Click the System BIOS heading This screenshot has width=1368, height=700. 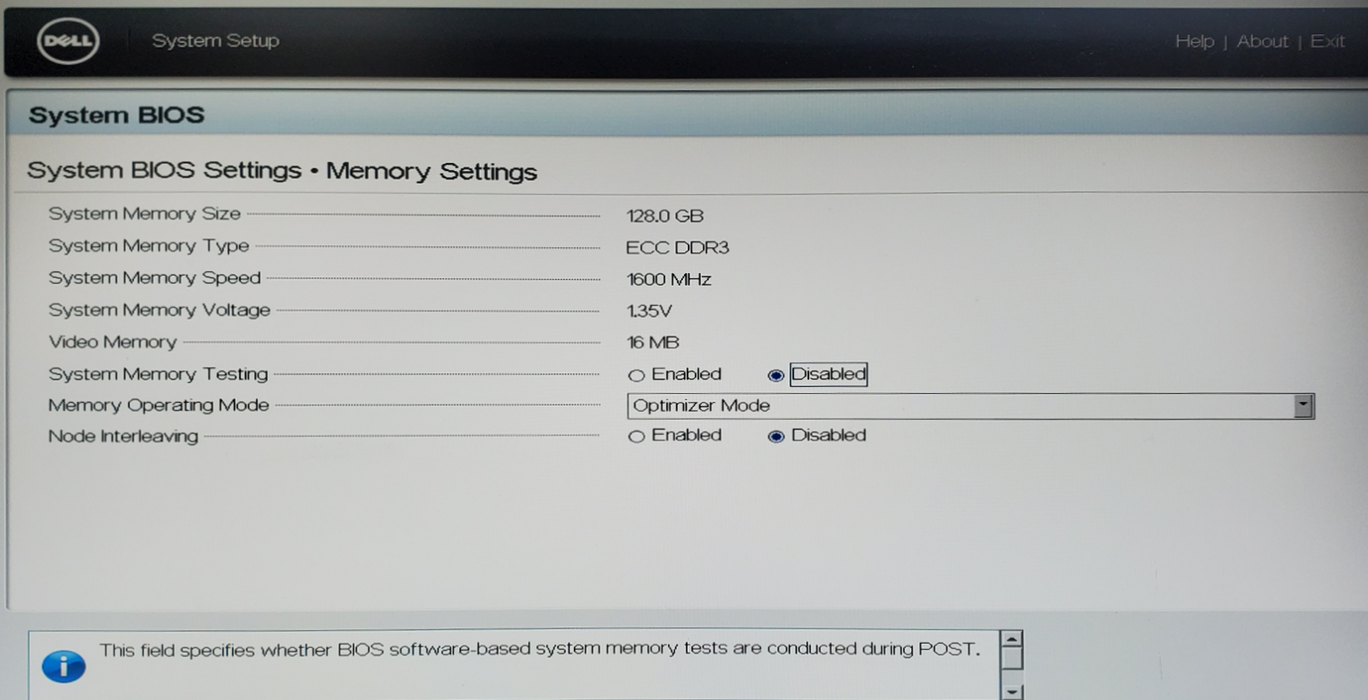116,115
